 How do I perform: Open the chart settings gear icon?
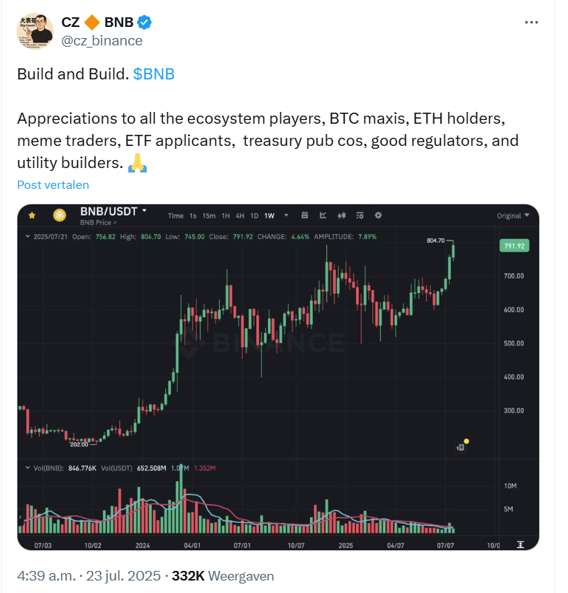[x=378, y=215]
